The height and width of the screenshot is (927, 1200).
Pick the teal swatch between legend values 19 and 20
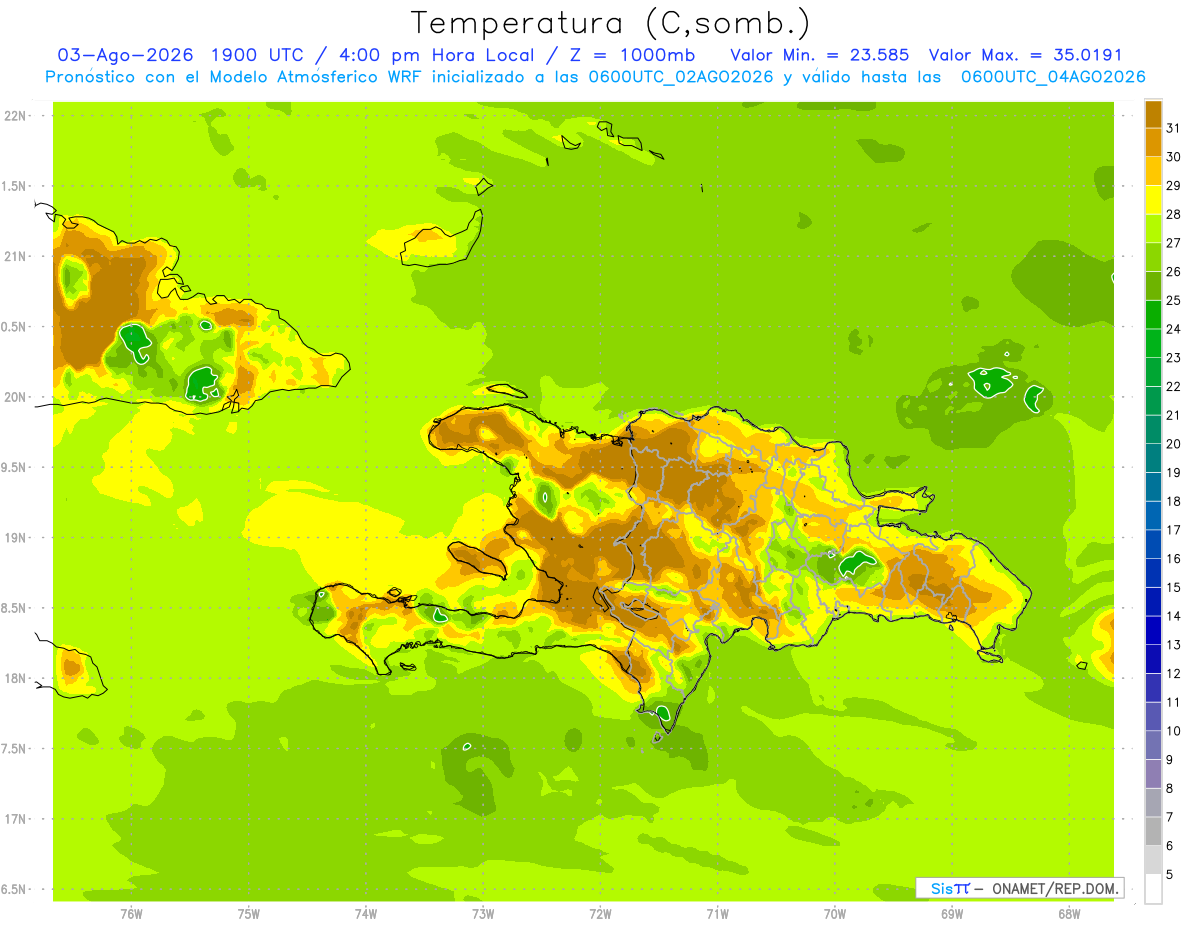coord(1153,458)
